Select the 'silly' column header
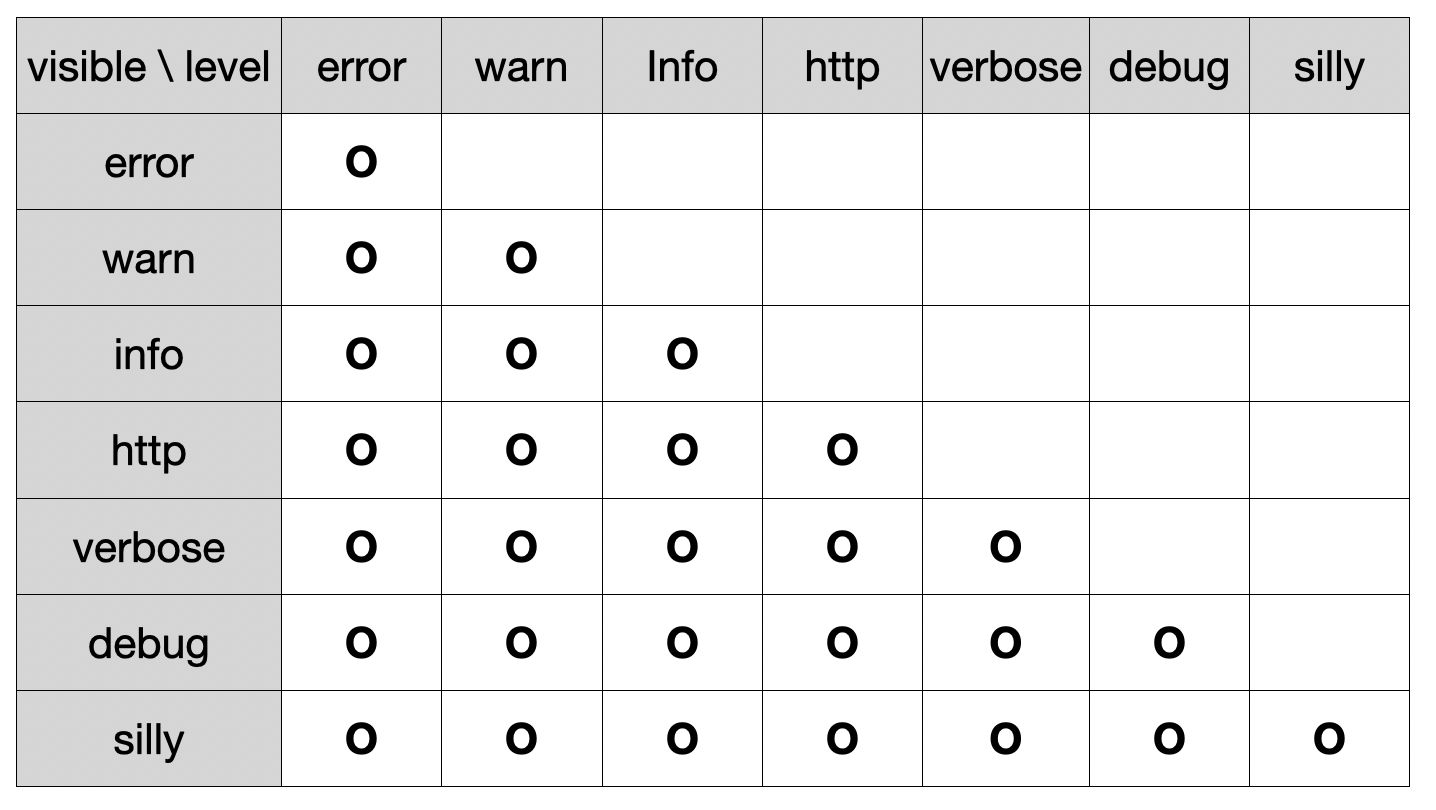The image size is (1436, 810). point(1329,67)
